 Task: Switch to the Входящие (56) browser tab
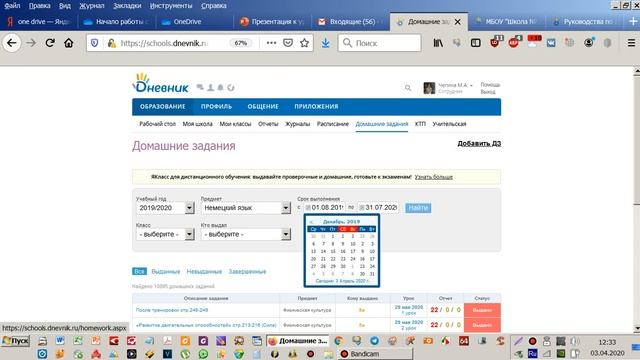point(350,22)
